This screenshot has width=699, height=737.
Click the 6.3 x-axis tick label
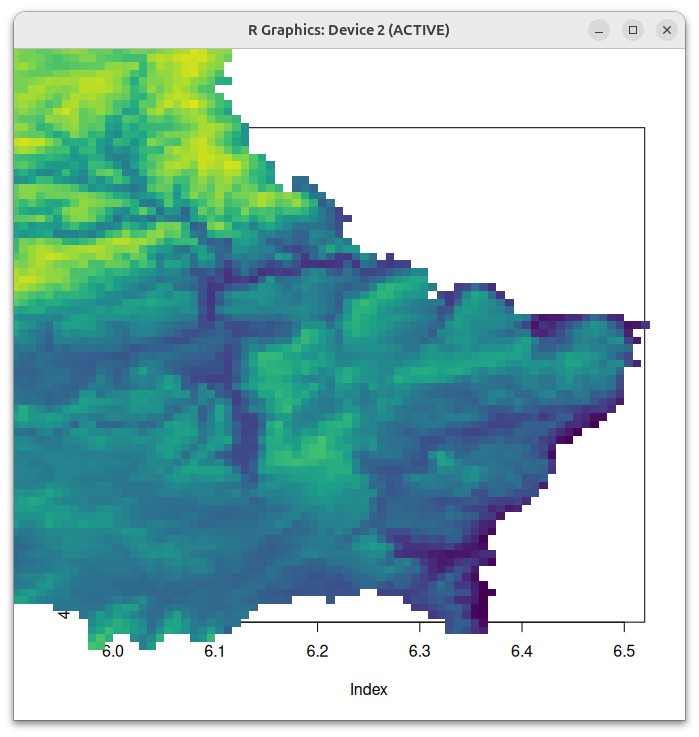pos(419,651)
